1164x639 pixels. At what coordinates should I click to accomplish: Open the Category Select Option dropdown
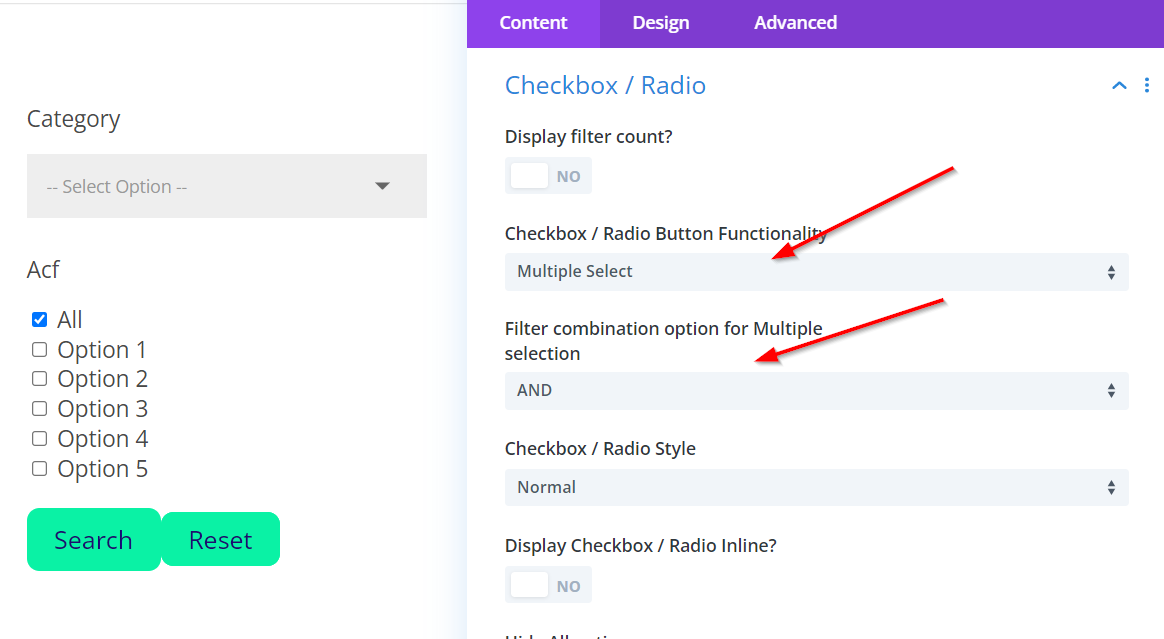(x=227, y=187)
